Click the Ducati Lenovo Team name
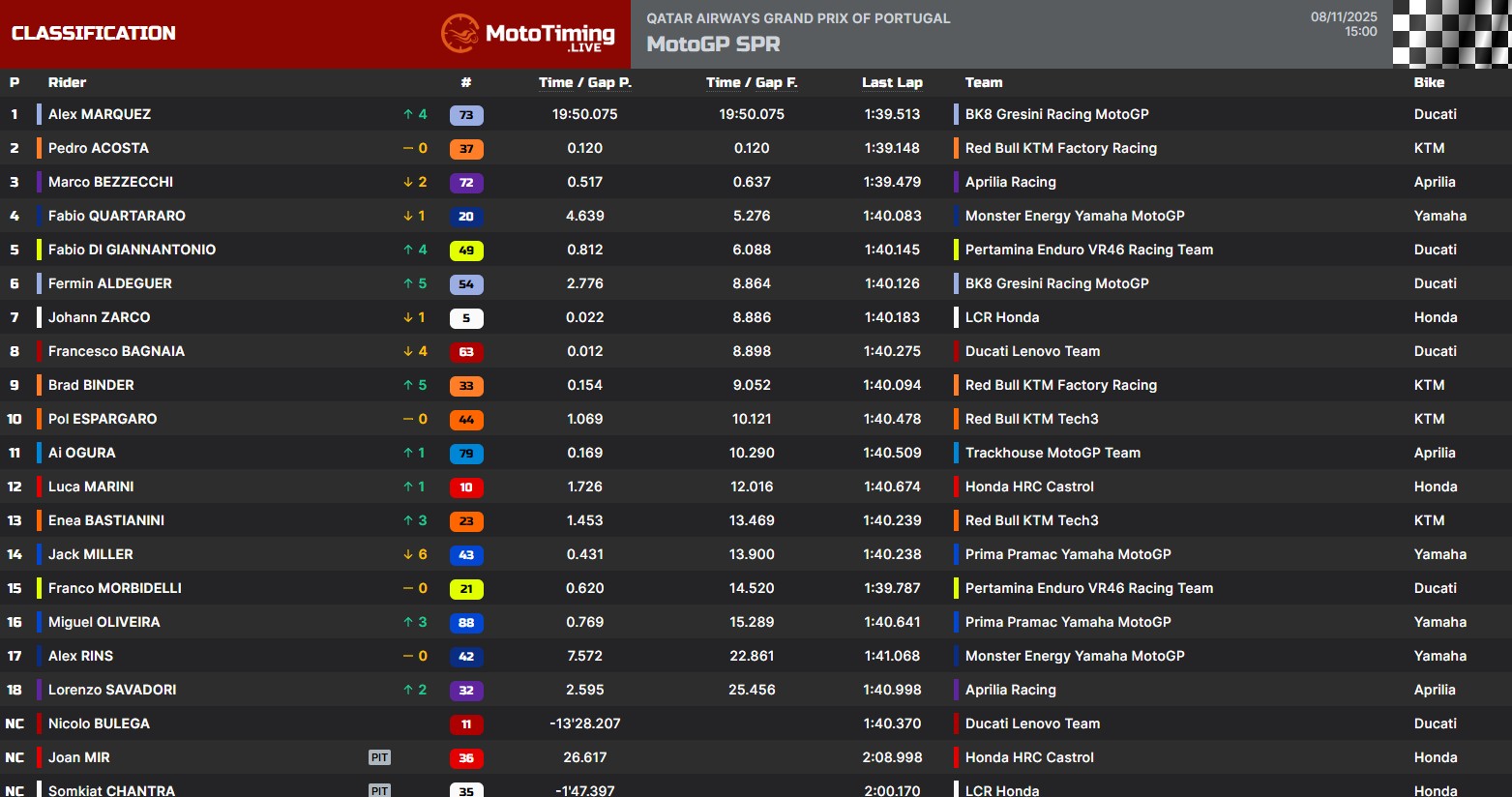This screenshot has width=1512, height=797. coord(1032,351)
